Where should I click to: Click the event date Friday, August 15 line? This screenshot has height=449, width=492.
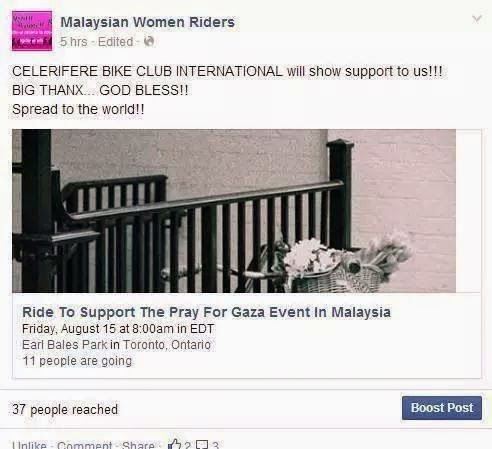coord(118,329)
